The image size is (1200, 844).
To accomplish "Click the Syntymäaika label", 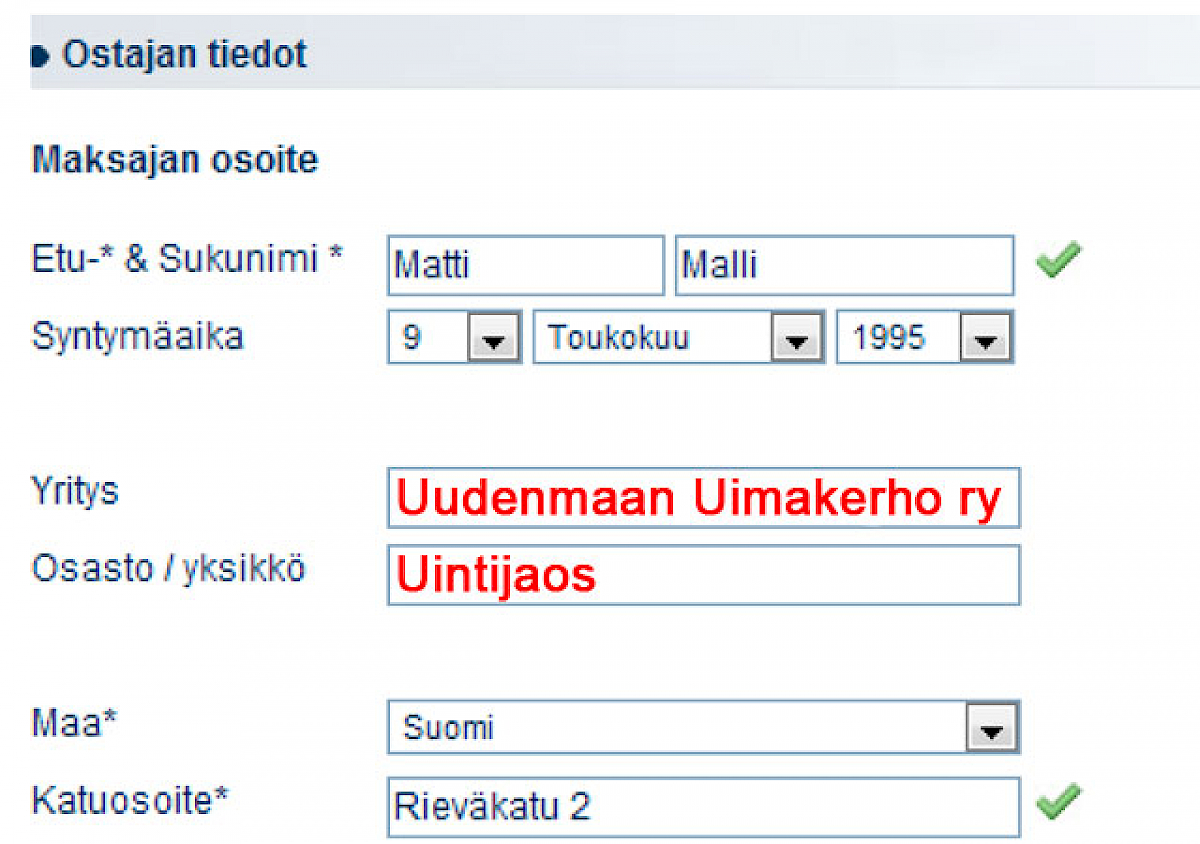I will coord(138,337).
